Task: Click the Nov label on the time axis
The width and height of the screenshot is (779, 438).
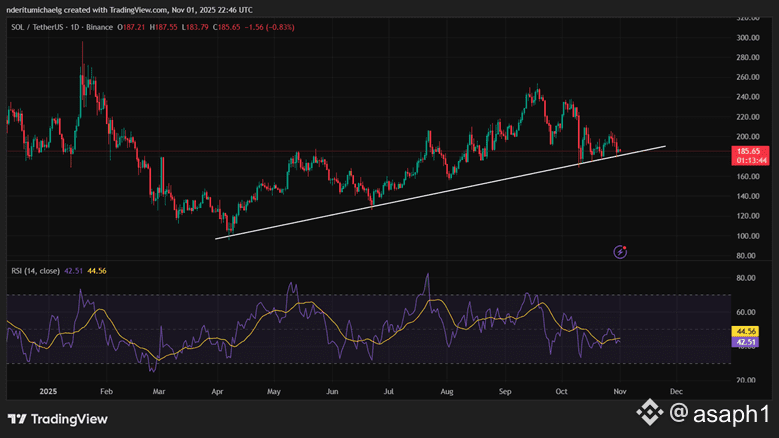Action: (618, 390)
